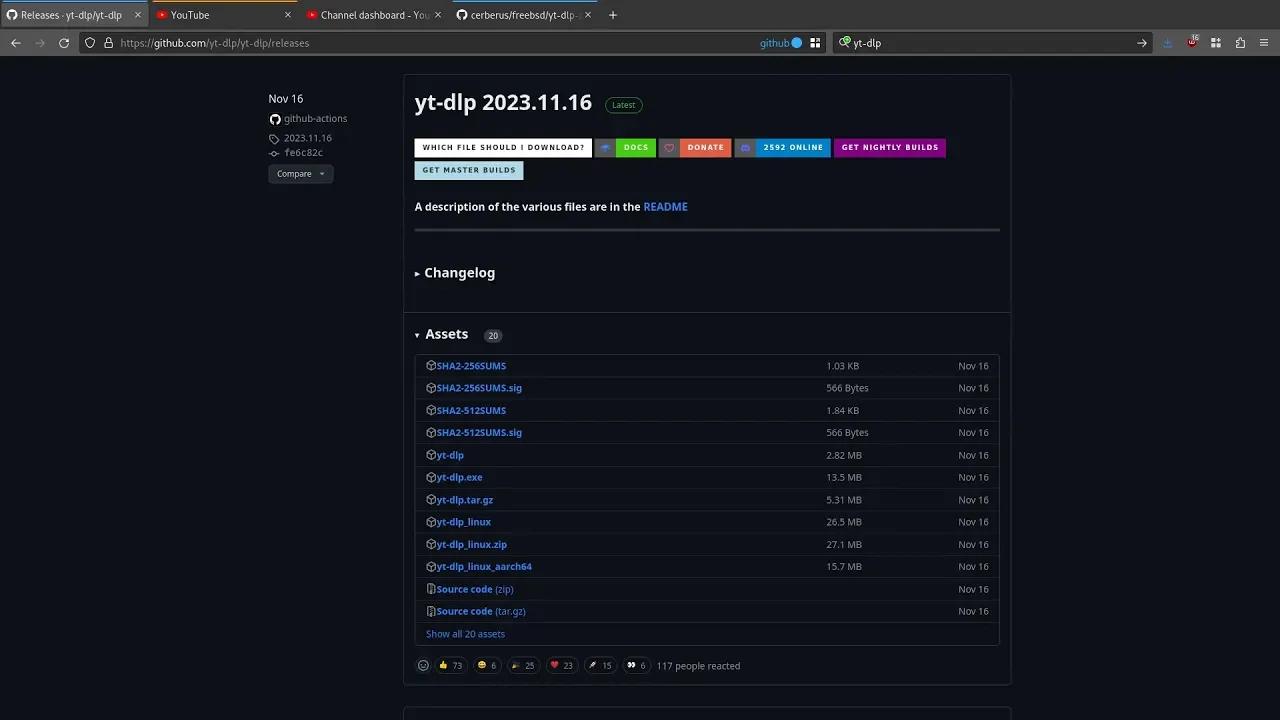Click the github-actions avatar icon
The height and width of the screenshot is (720, 1280).
(x=274, y=118)
